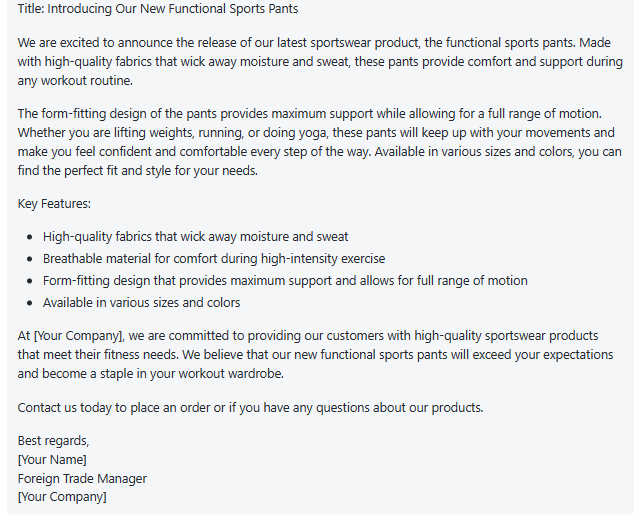Image resolution: width=636 pixels, height=520 pixels.
Task: Click the 'Best regards,' line
Action: [x=53, y=441]
